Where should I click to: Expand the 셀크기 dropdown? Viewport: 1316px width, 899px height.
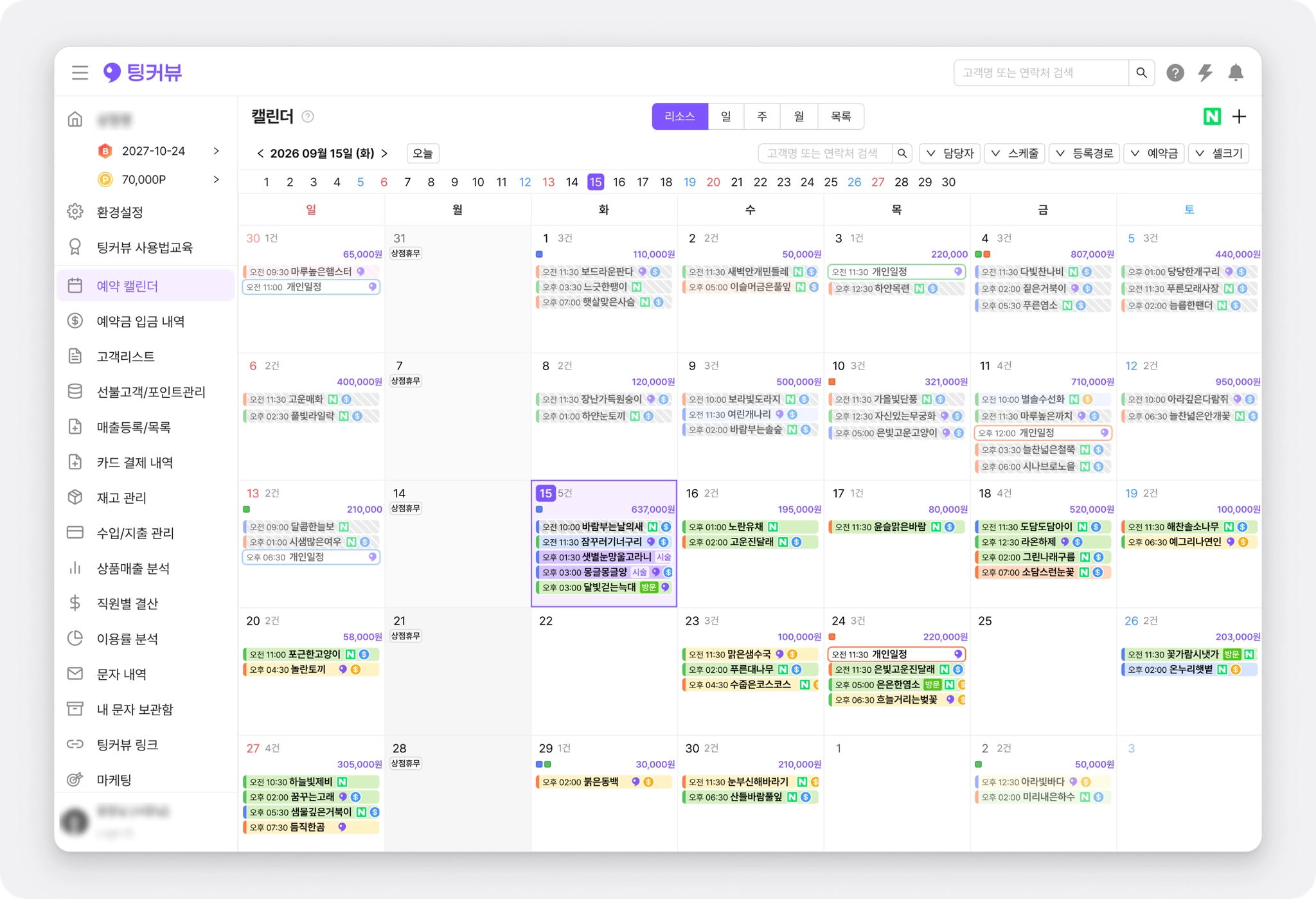(x=1219, y=154)
